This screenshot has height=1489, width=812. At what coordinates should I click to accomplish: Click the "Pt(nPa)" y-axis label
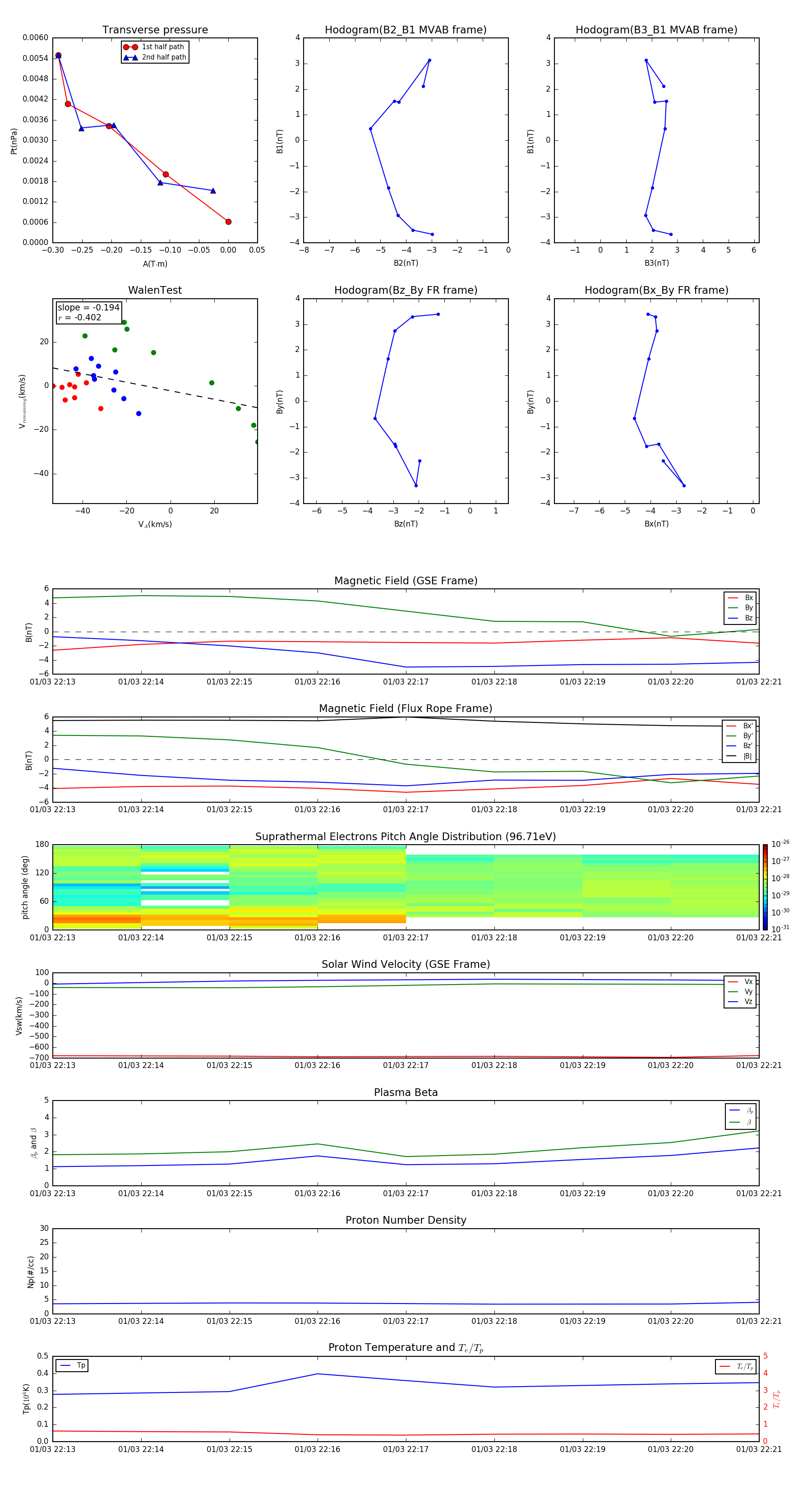(x=14, y=141)
